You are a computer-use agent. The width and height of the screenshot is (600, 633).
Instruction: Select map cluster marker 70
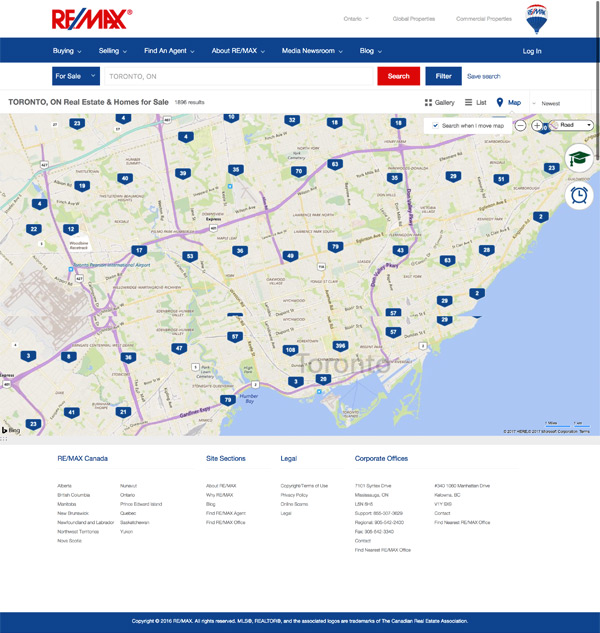298,172
